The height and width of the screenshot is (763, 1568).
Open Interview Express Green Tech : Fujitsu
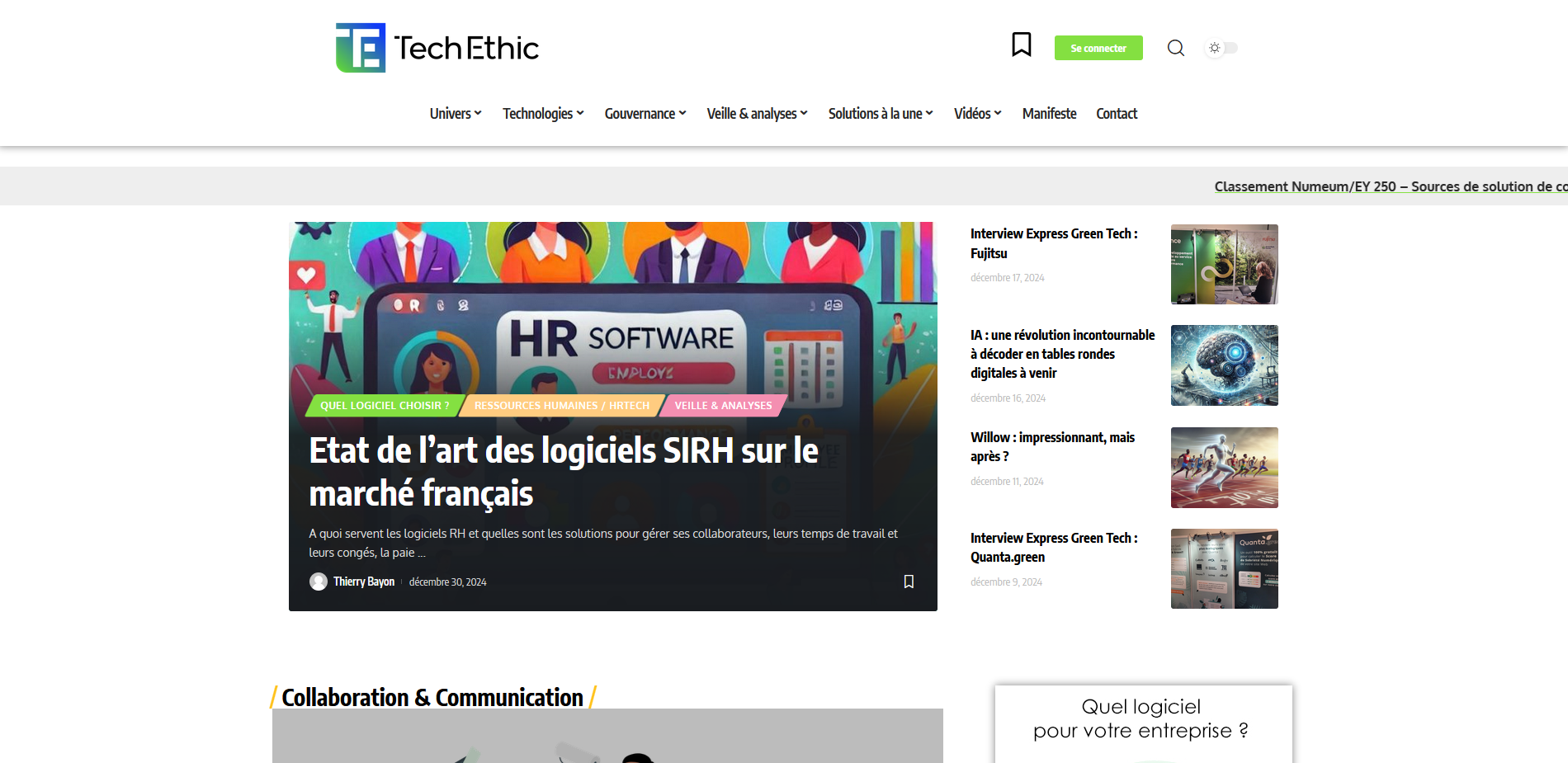pos(1054,243)
